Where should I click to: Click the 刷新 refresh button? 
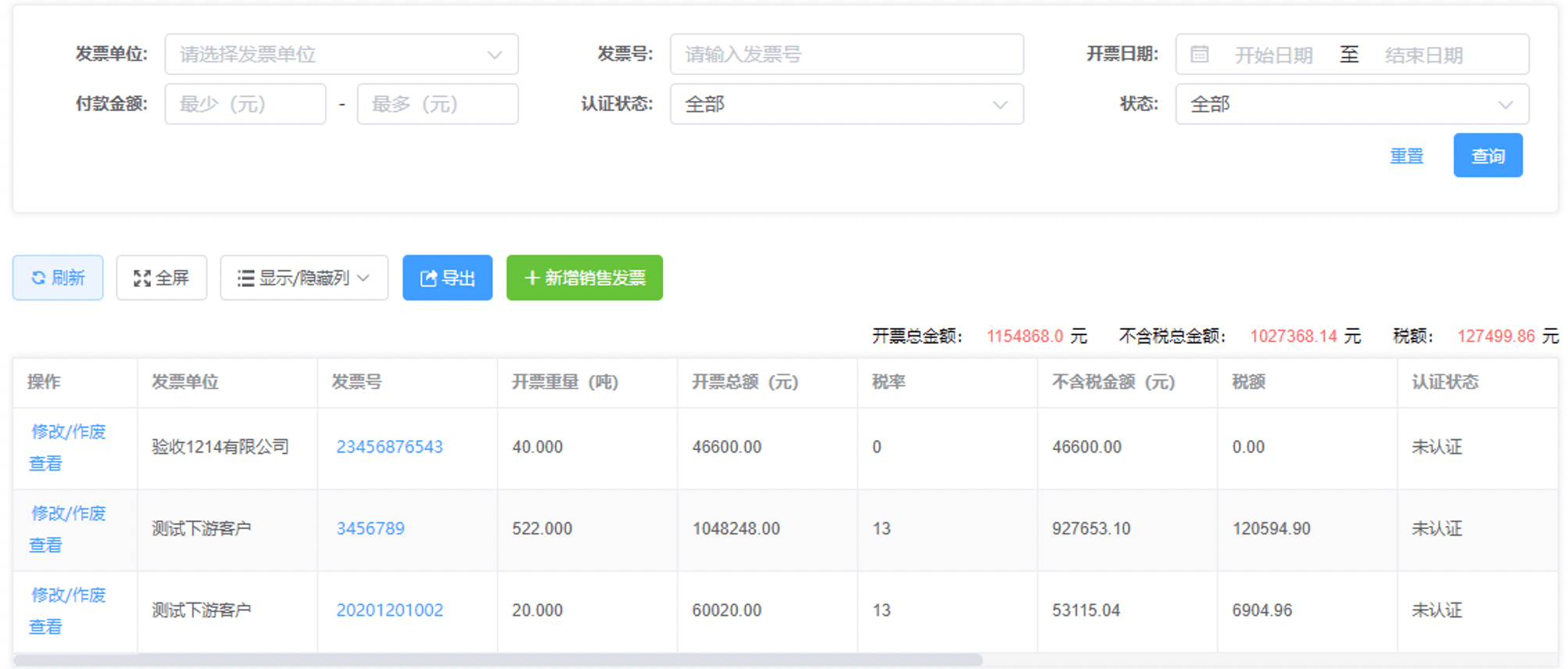[x=58, y=277]
